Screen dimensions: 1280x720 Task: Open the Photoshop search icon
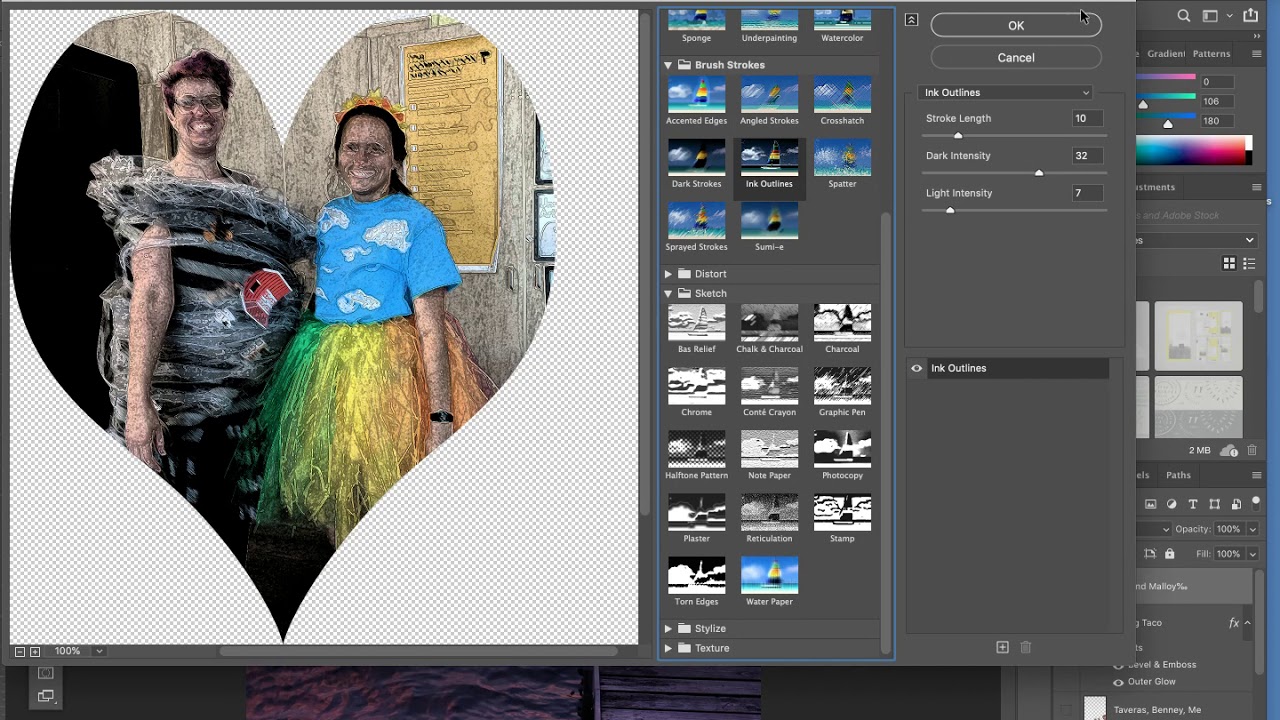coord(1184,16)
